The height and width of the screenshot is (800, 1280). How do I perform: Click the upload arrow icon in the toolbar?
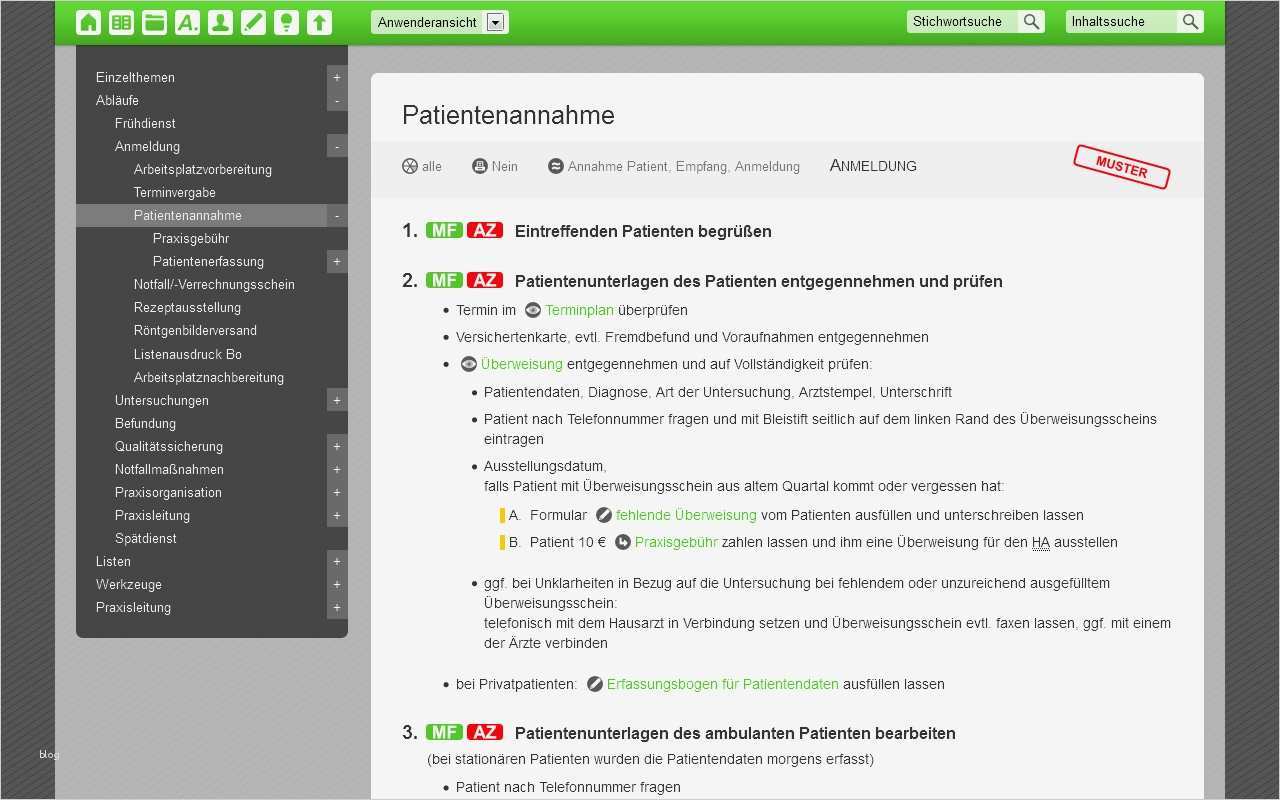point(319,21)
